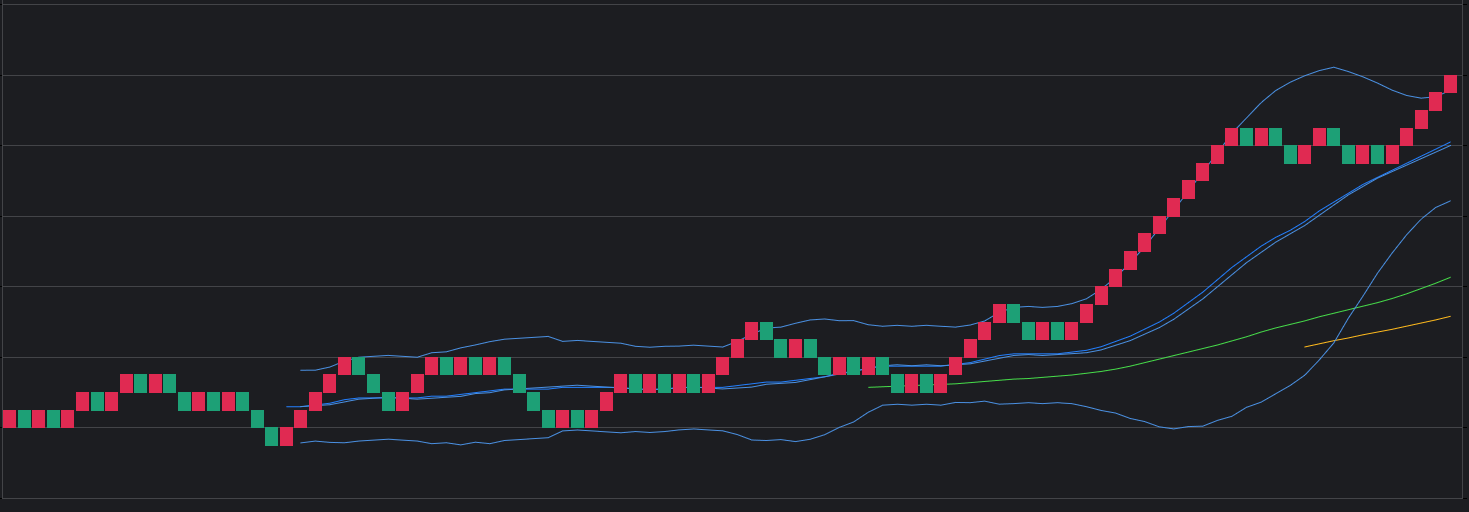Click the right end of the lower blue band
The height and width of the screenshot is (512, 1469).
(1449, 201)
